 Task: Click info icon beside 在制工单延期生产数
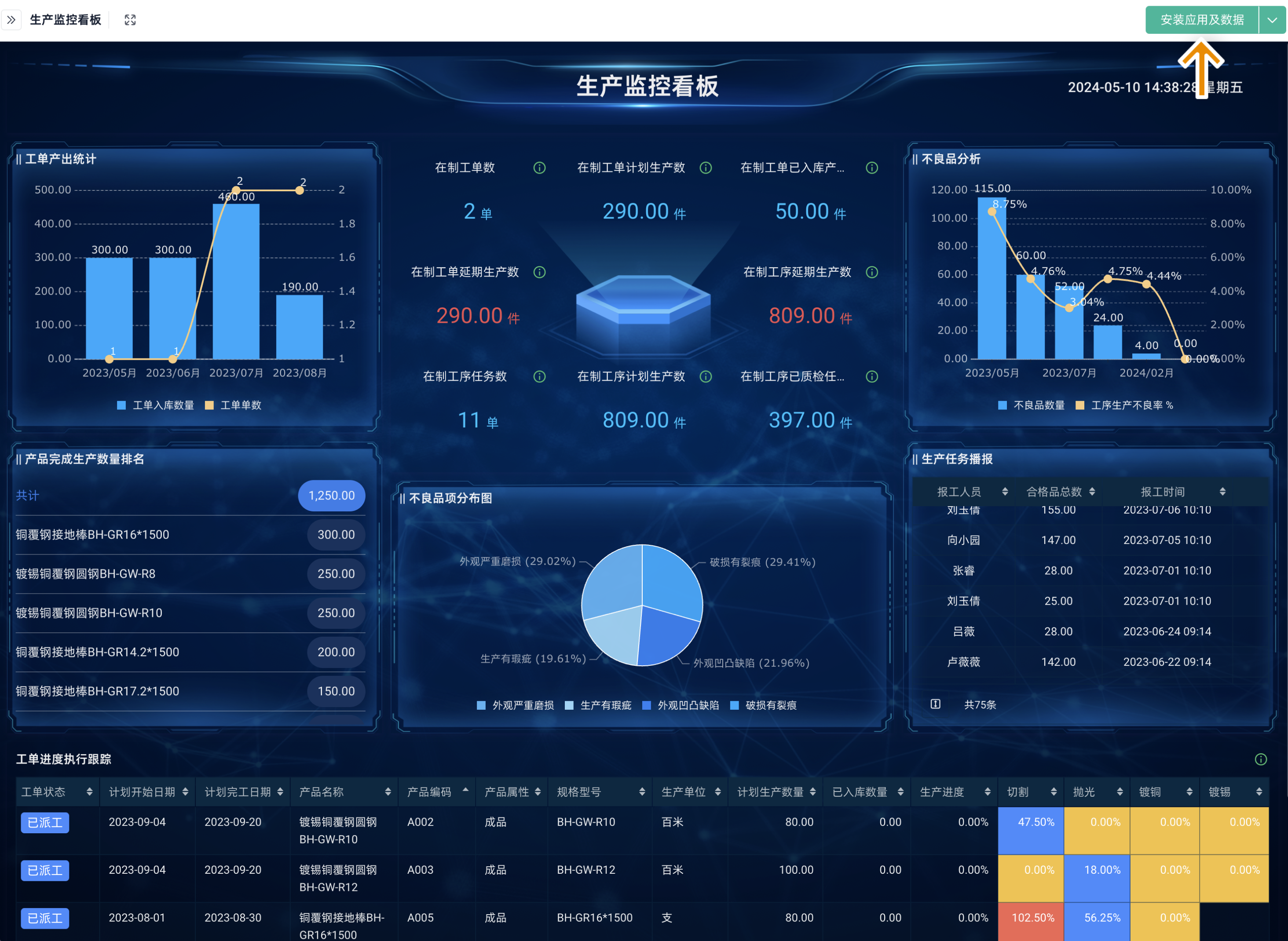pos(539,272)
